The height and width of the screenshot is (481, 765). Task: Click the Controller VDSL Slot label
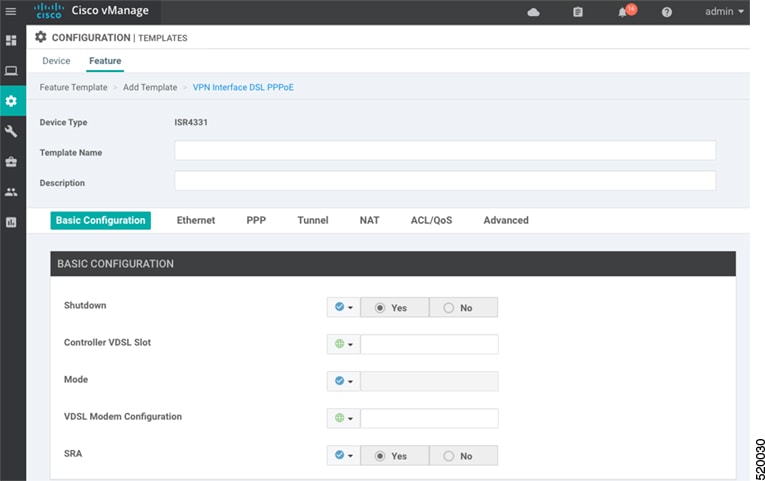(107, 342)
